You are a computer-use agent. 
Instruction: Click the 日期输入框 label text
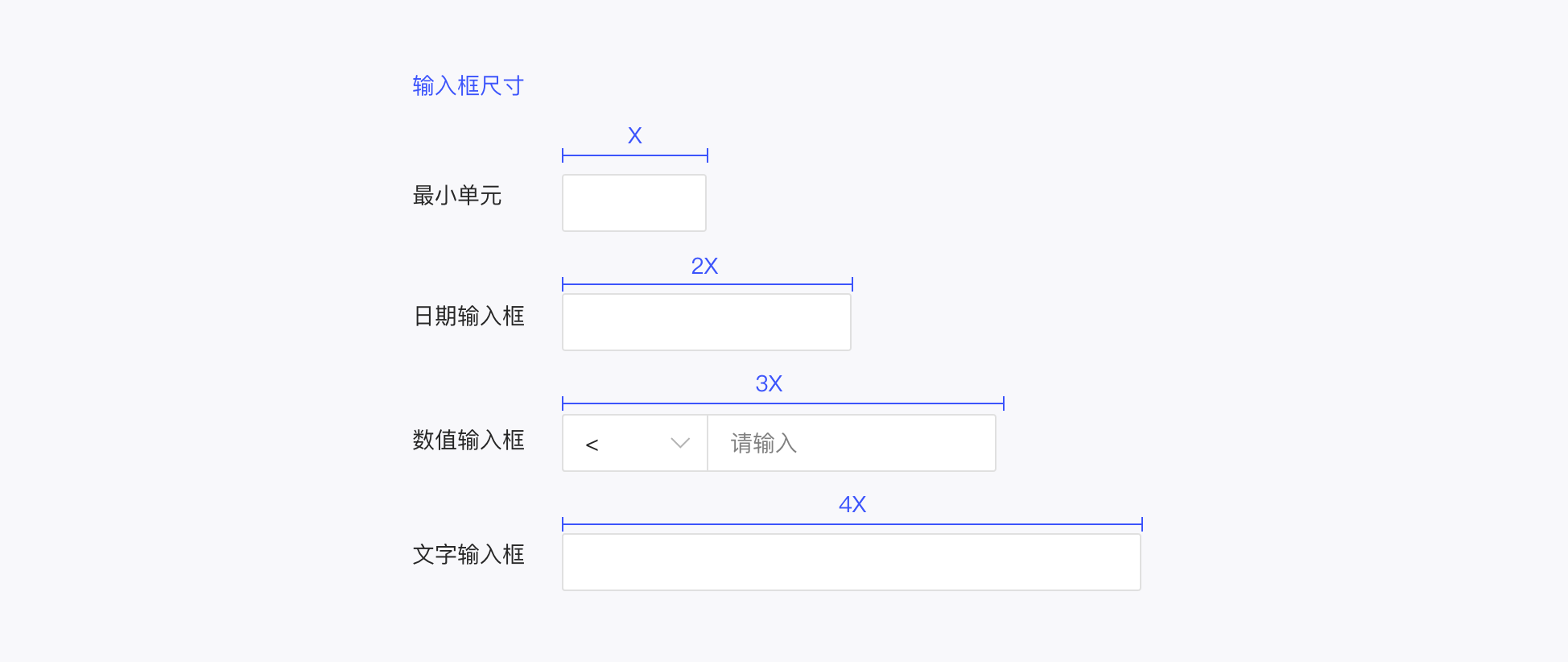click(x=468, y=316)
